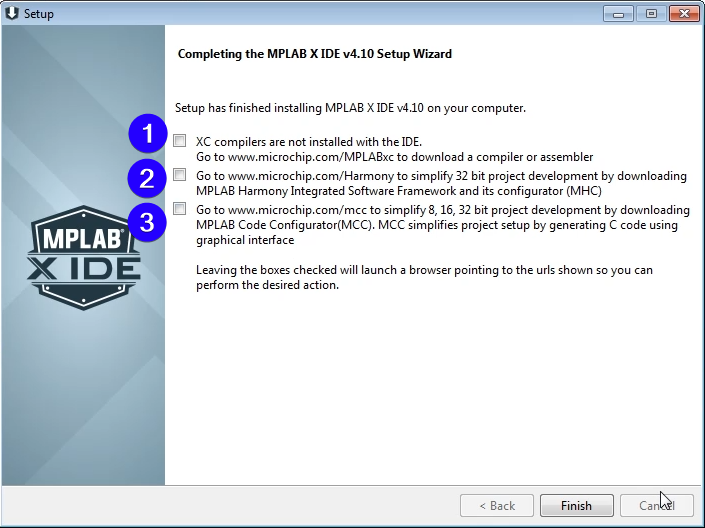
Task: Check the XC compilers download checkbox
Action: [x=179, y=141]
